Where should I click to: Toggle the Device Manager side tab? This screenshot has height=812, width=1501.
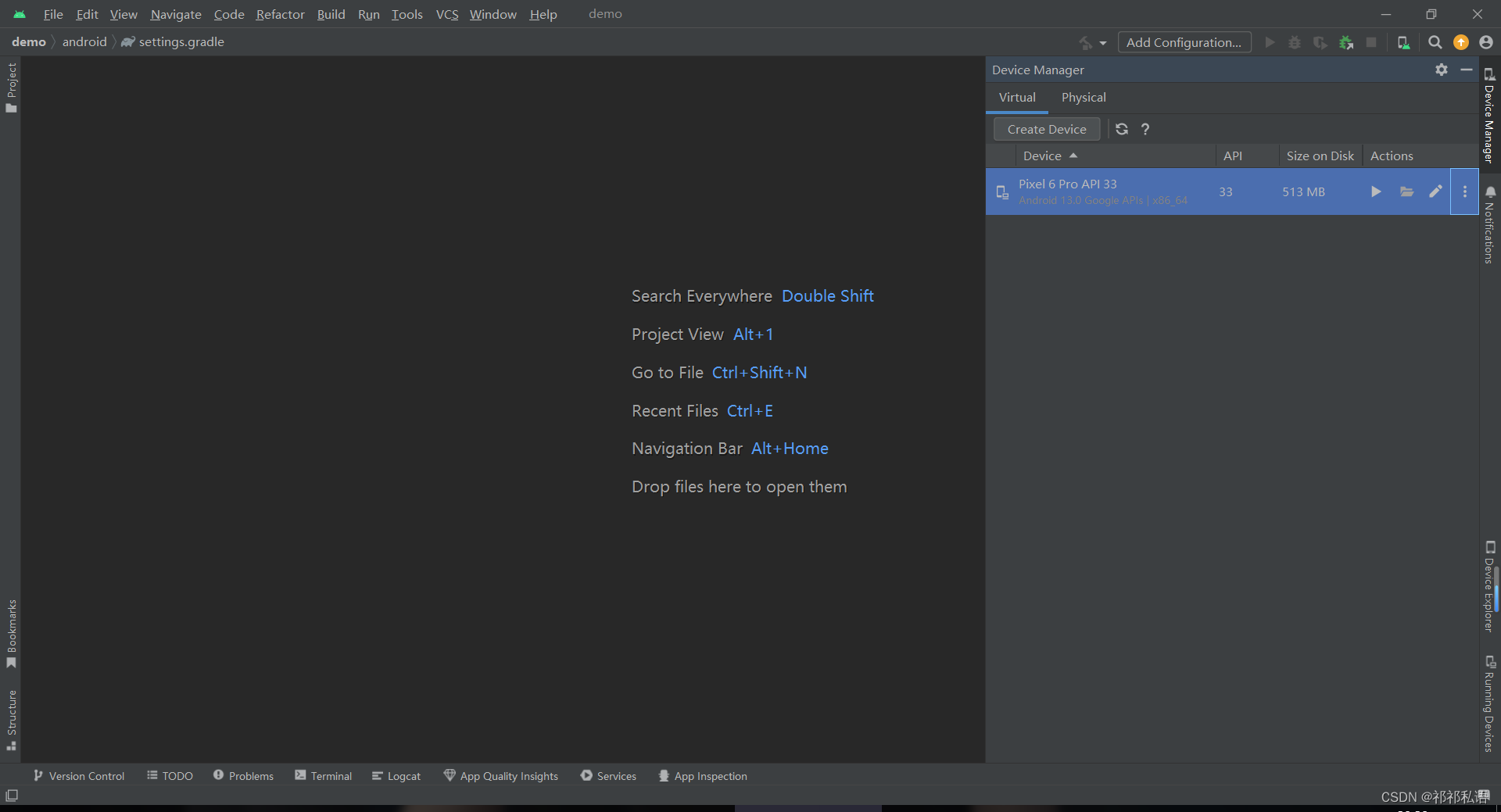click(x=1489, y=115)
